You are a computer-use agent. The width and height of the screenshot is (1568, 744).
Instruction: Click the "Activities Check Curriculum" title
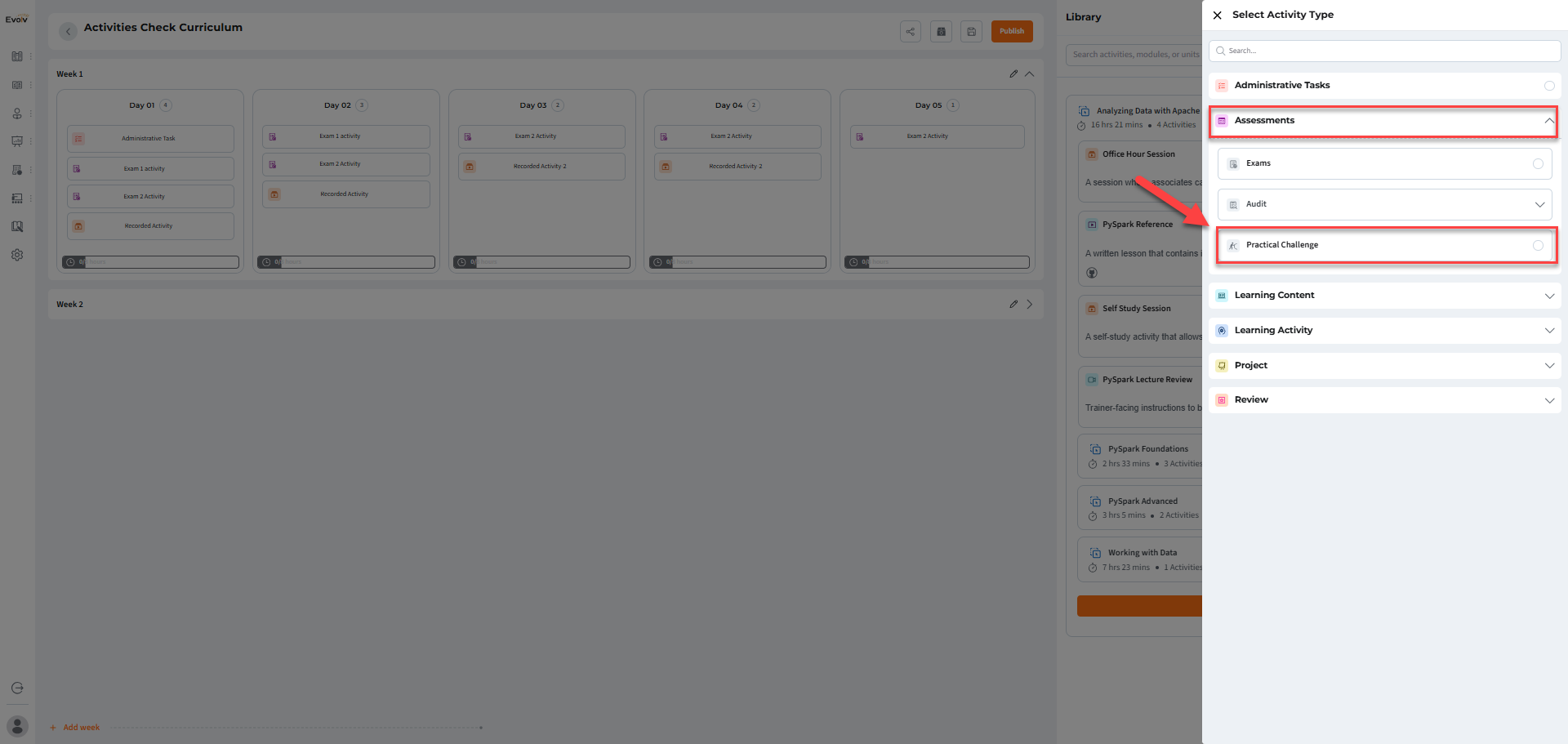pos(163,28)
